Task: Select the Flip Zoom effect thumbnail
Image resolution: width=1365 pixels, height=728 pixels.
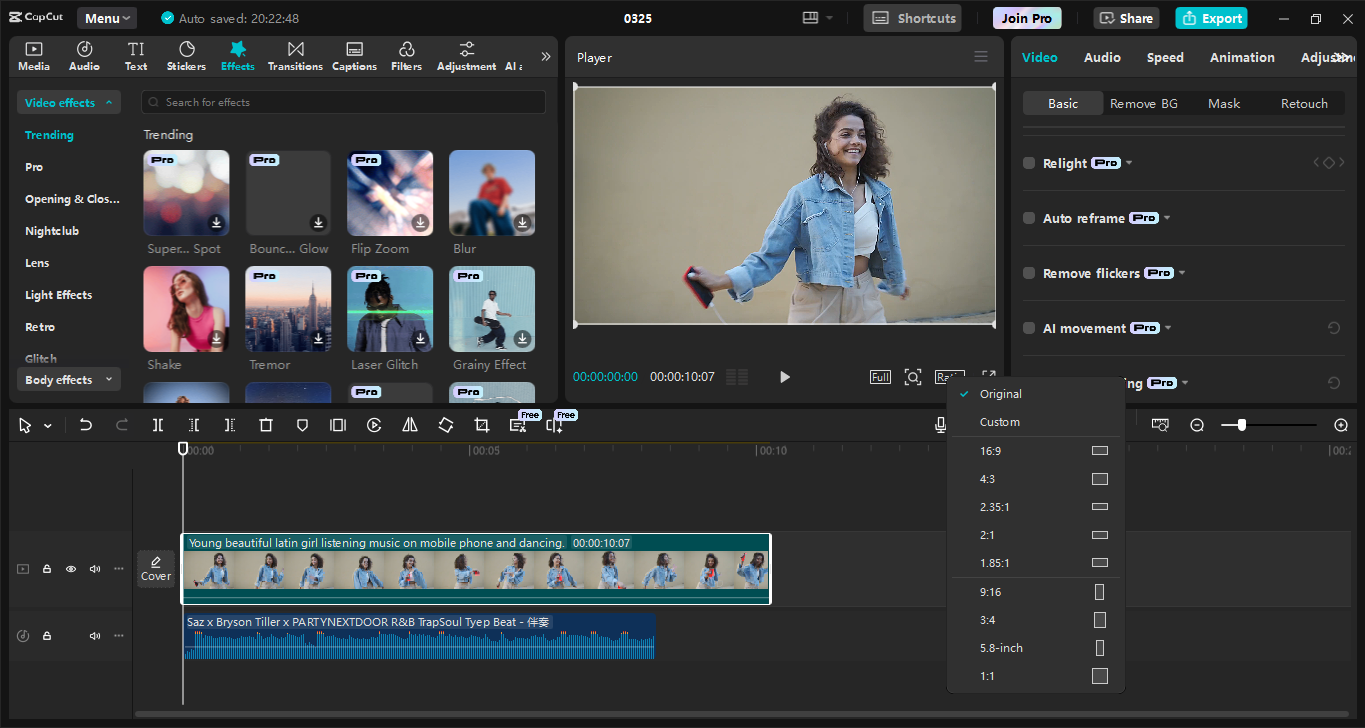Action: [390, 192]
